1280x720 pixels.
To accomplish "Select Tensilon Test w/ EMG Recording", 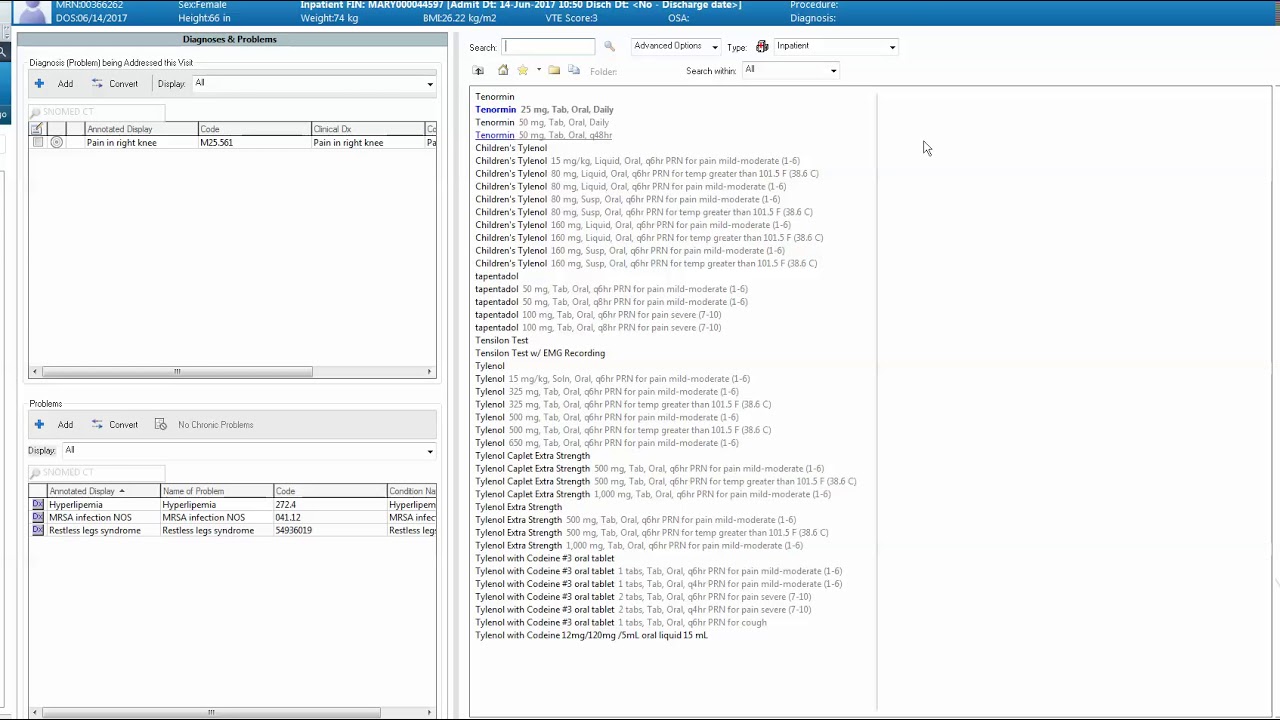I will coord(540,353).
